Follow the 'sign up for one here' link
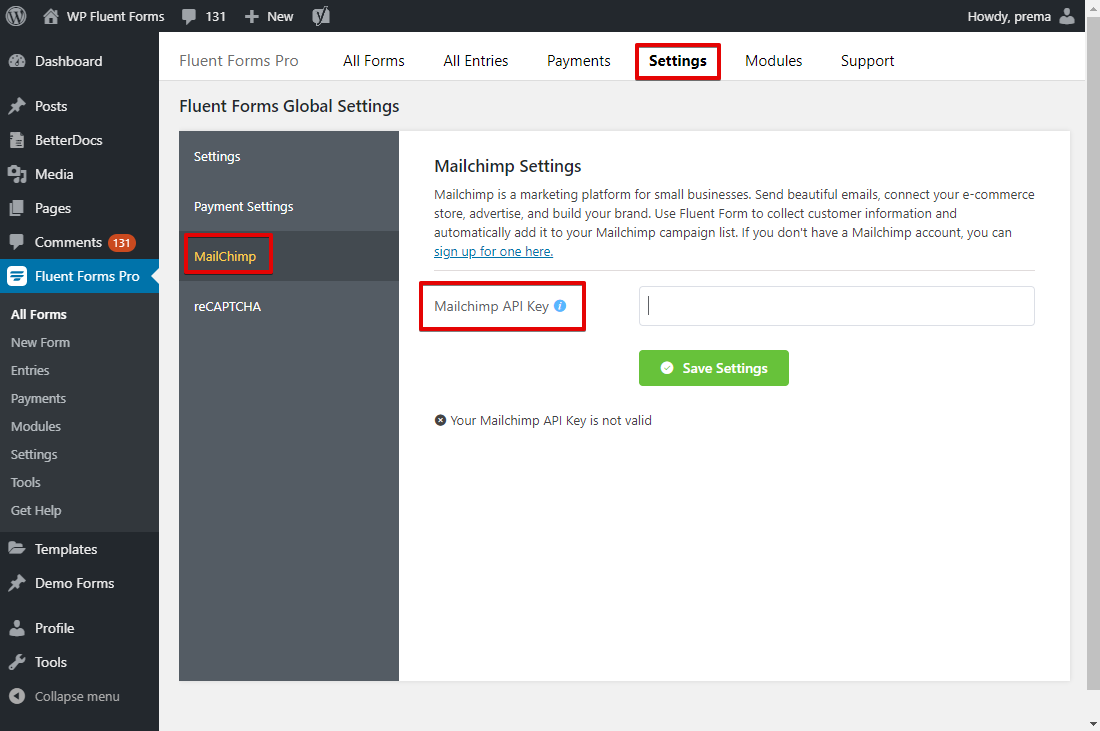 493,251
